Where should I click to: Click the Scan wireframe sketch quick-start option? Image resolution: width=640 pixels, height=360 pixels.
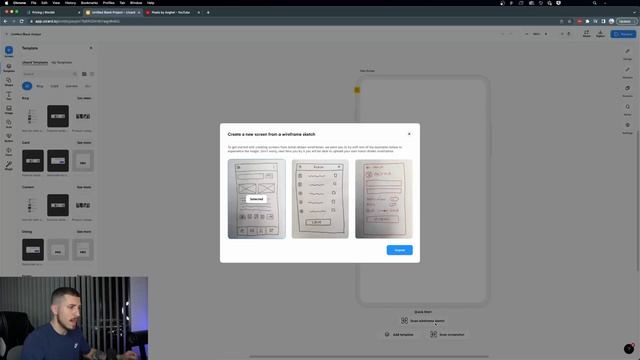pyautogui.click(x=423, y=321)
